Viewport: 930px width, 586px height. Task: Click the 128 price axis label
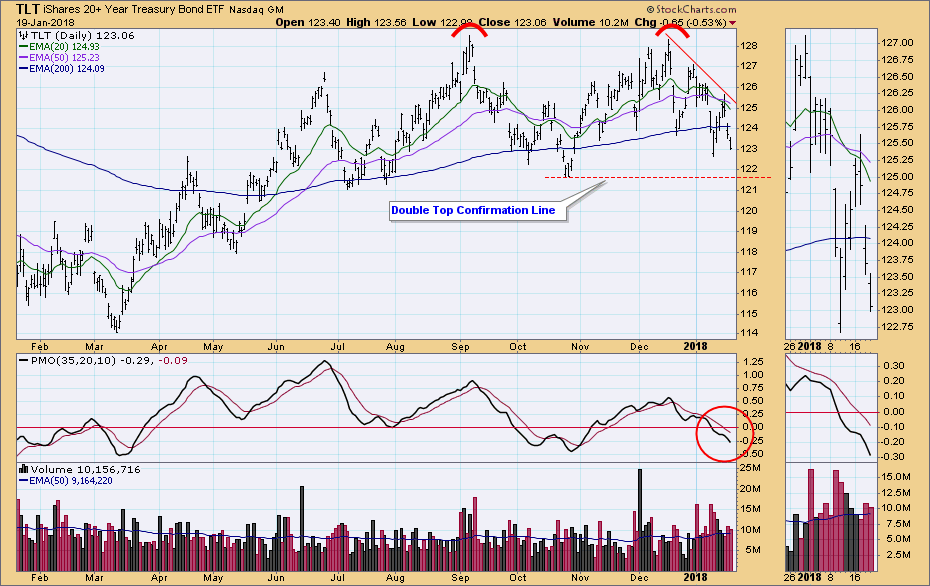coord(749,46)
